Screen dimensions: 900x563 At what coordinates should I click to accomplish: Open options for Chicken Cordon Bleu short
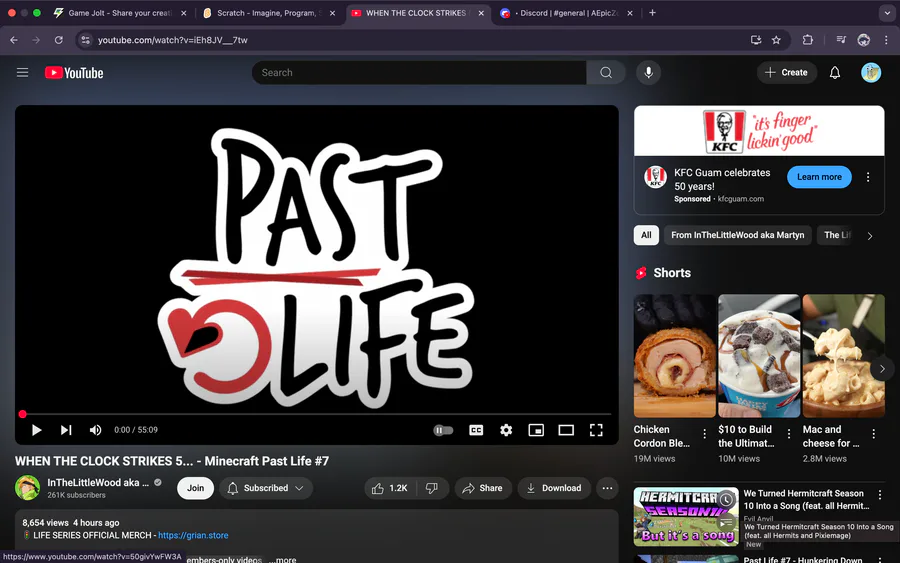(704, 434)
